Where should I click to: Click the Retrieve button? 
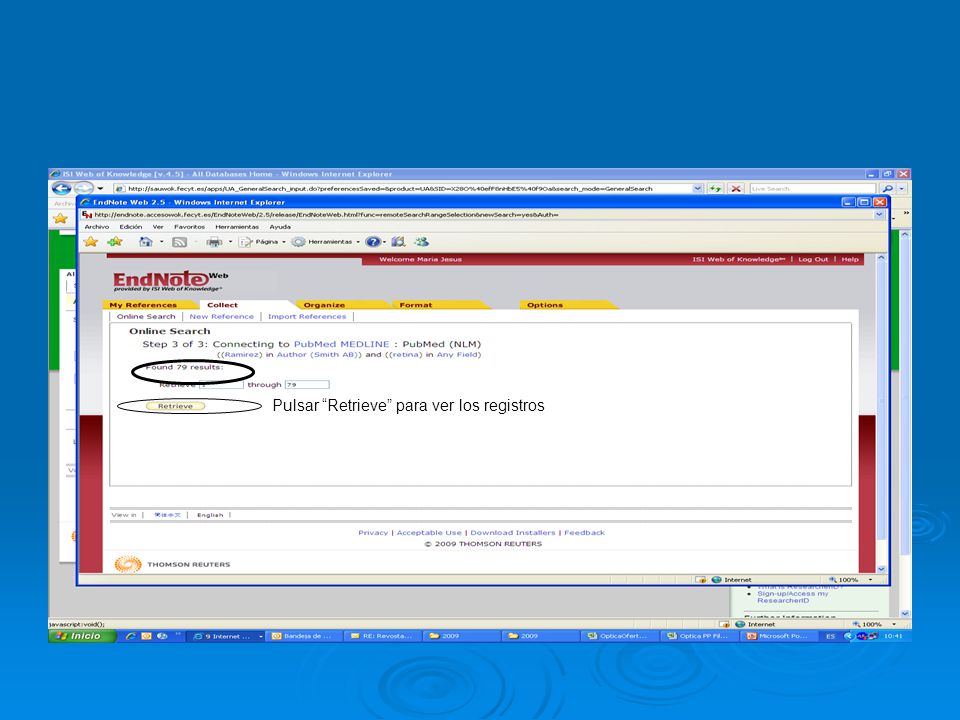[175, 406]
